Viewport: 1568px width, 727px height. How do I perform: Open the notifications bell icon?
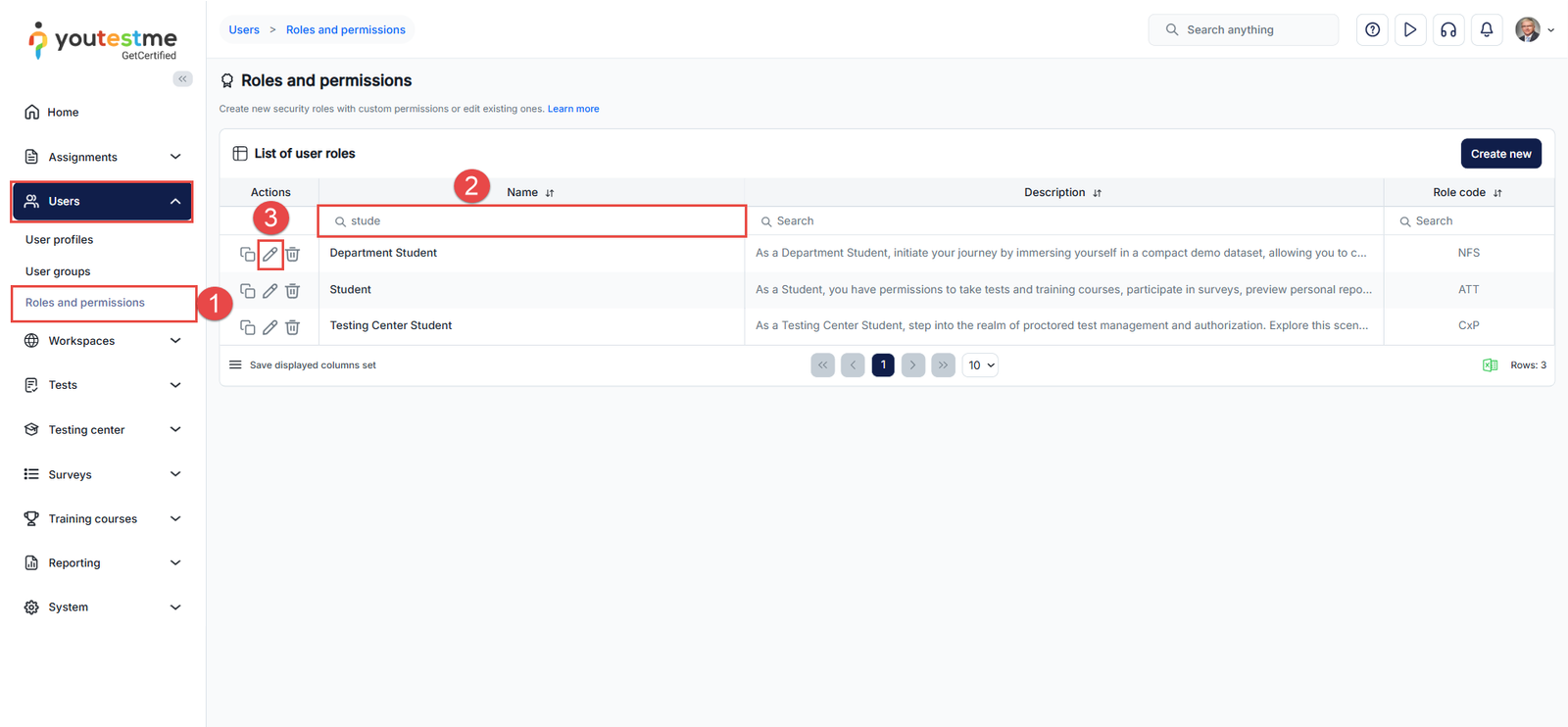pos(1486,30)
